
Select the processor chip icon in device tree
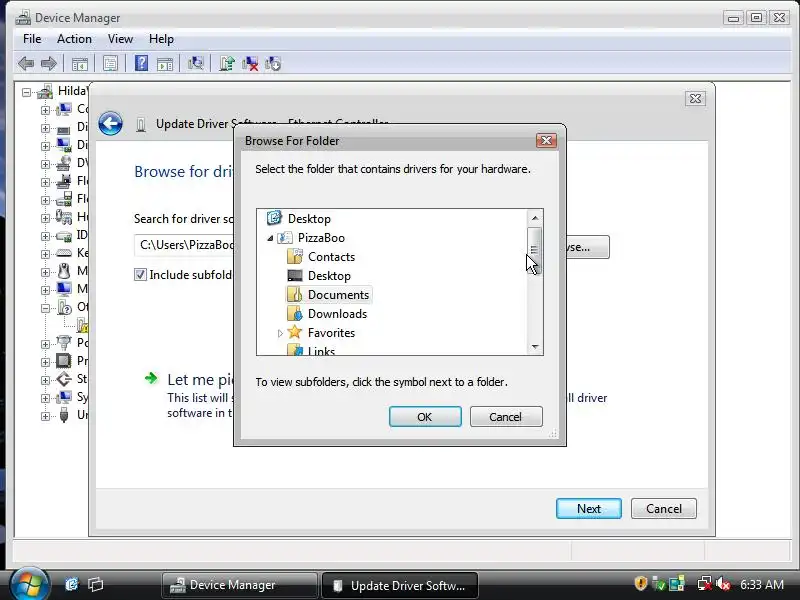point(64,361)
